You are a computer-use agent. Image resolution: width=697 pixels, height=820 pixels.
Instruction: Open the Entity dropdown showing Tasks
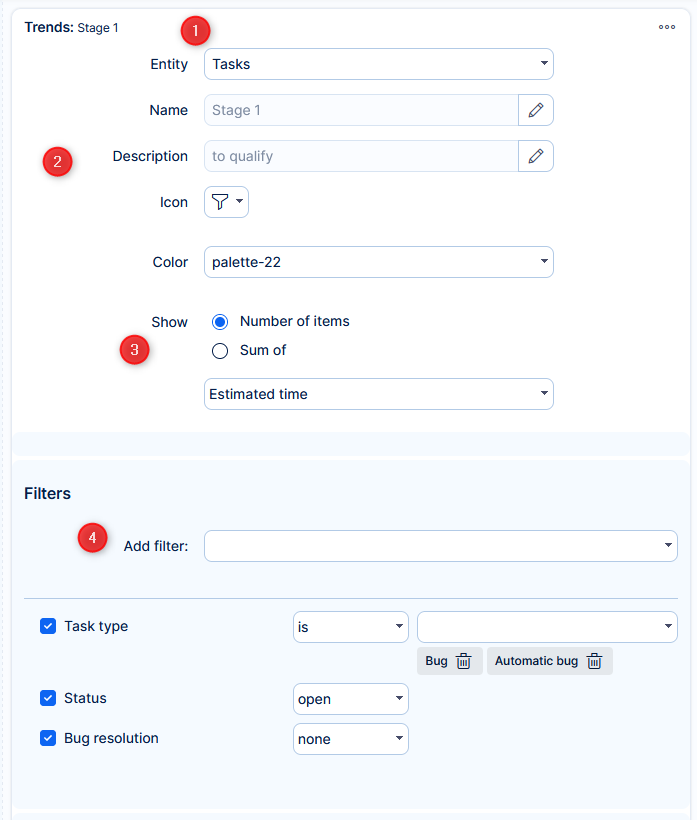[378, 64]
